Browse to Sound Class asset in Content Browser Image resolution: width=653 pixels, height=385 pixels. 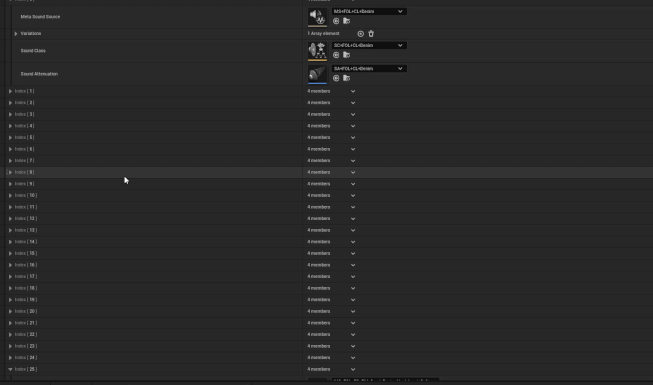[x=346, y=55]
